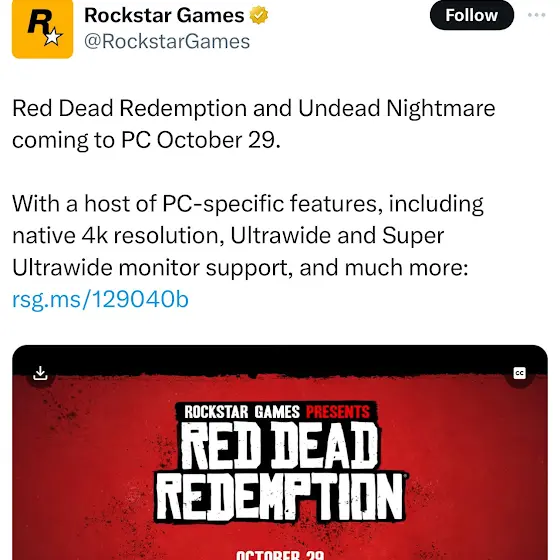Open the three-dot more options menu
Image resolution: width=560 pixels, height=560 pixels.
tap(536, 15)
